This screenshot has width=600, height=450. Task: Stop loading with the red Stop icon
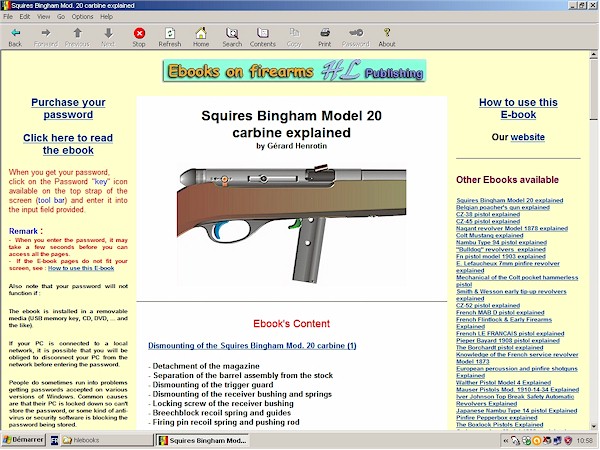(x=139, y=33)
